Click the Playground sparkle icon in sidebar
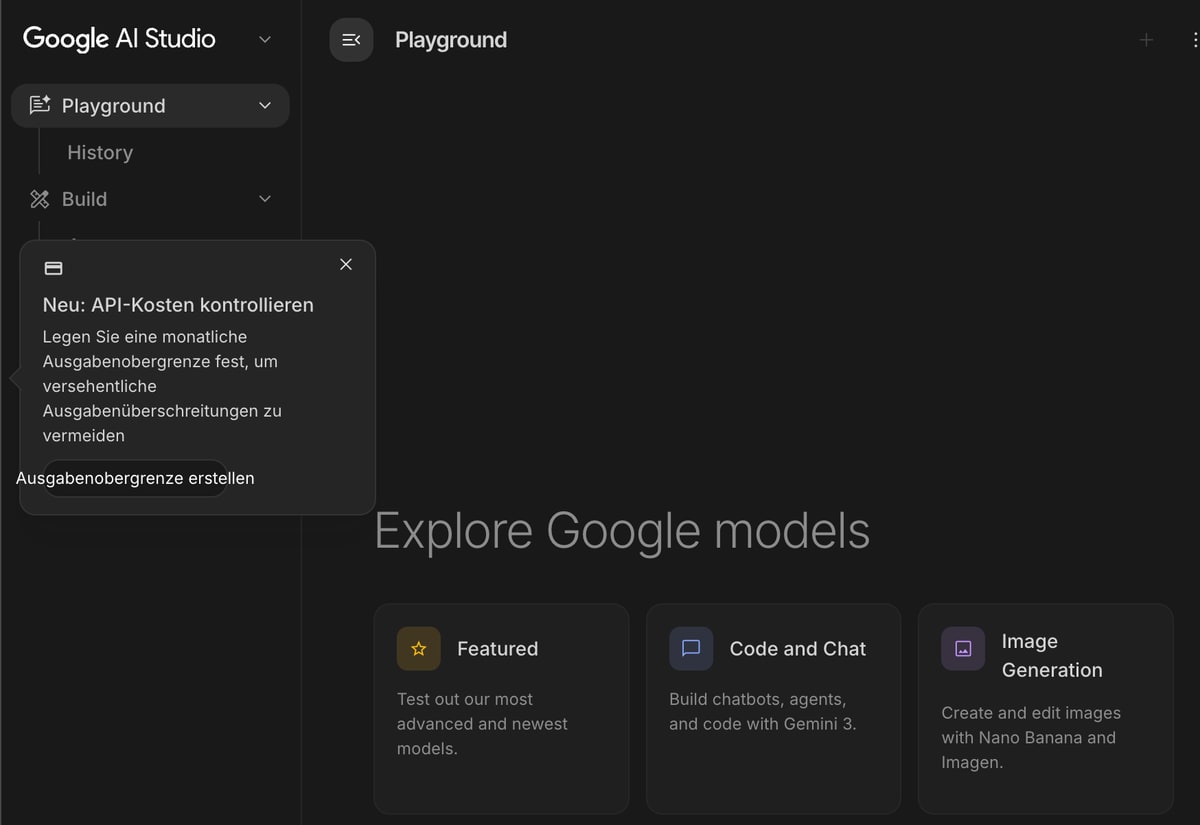The height and width of the screenshot is (825, 1200). point(40,105)
